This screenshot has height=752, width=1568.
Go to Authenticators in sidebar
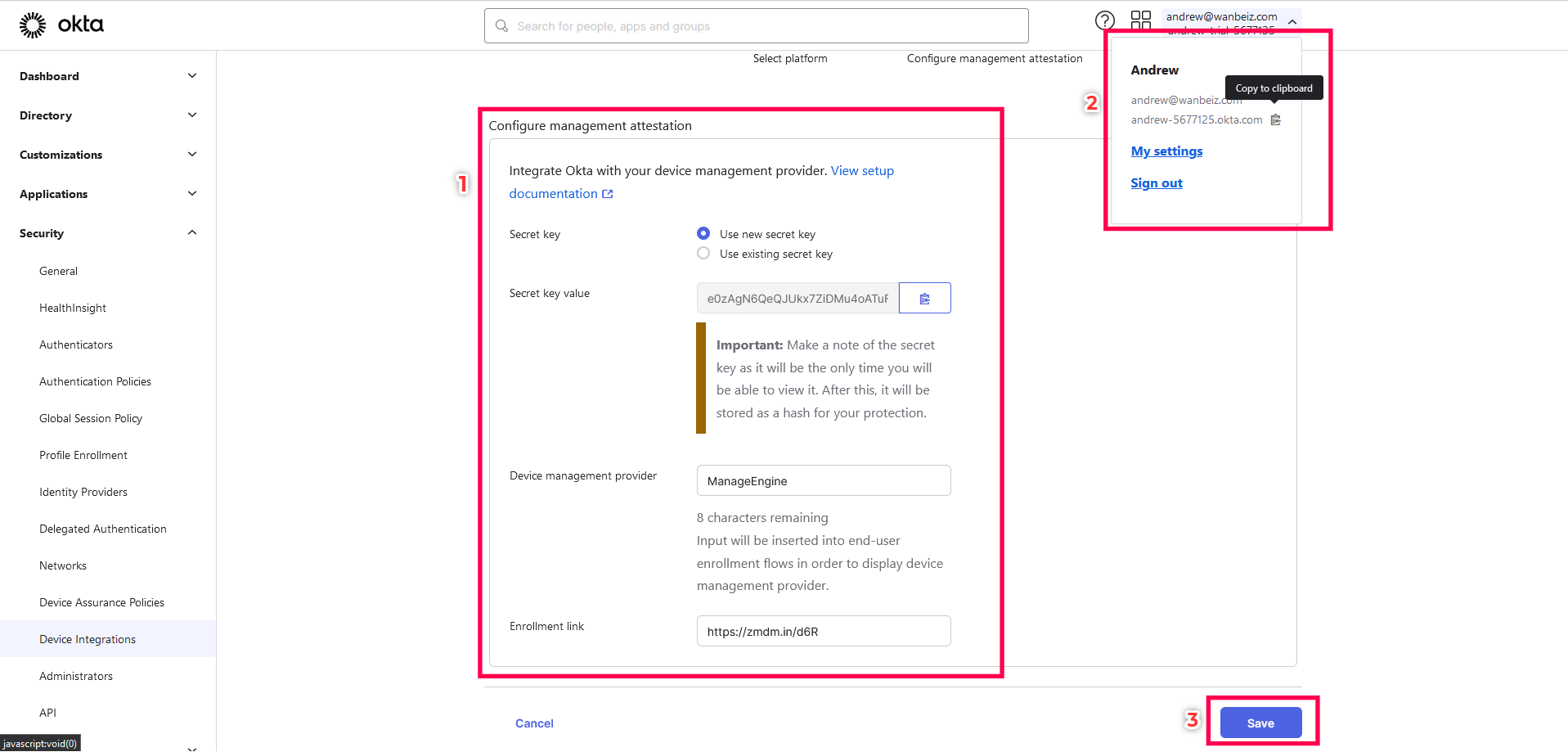tap(76, 344)
